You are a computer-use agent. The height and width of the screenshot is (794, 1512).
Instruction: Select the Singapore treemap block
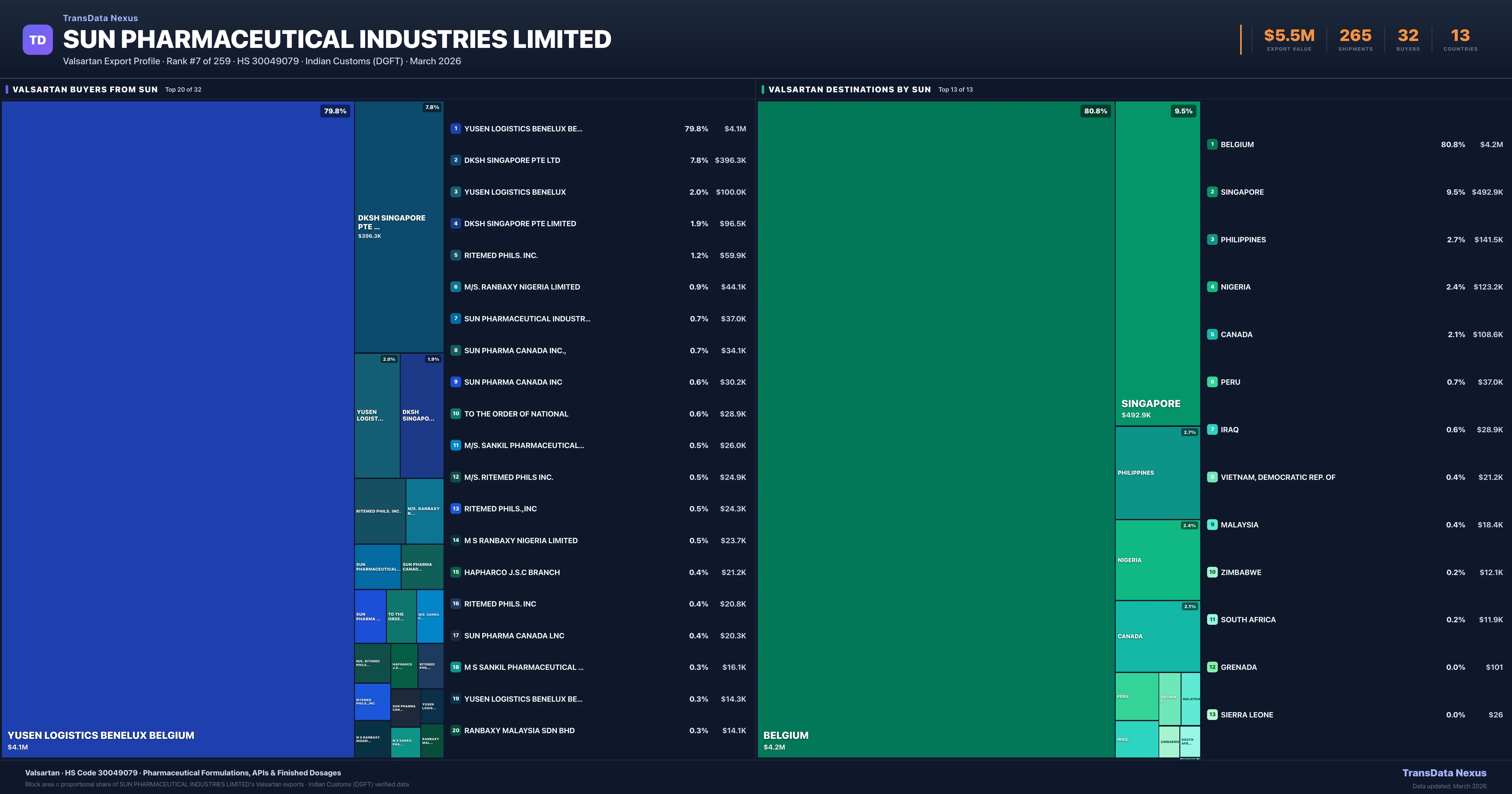tap(1157, 263)
